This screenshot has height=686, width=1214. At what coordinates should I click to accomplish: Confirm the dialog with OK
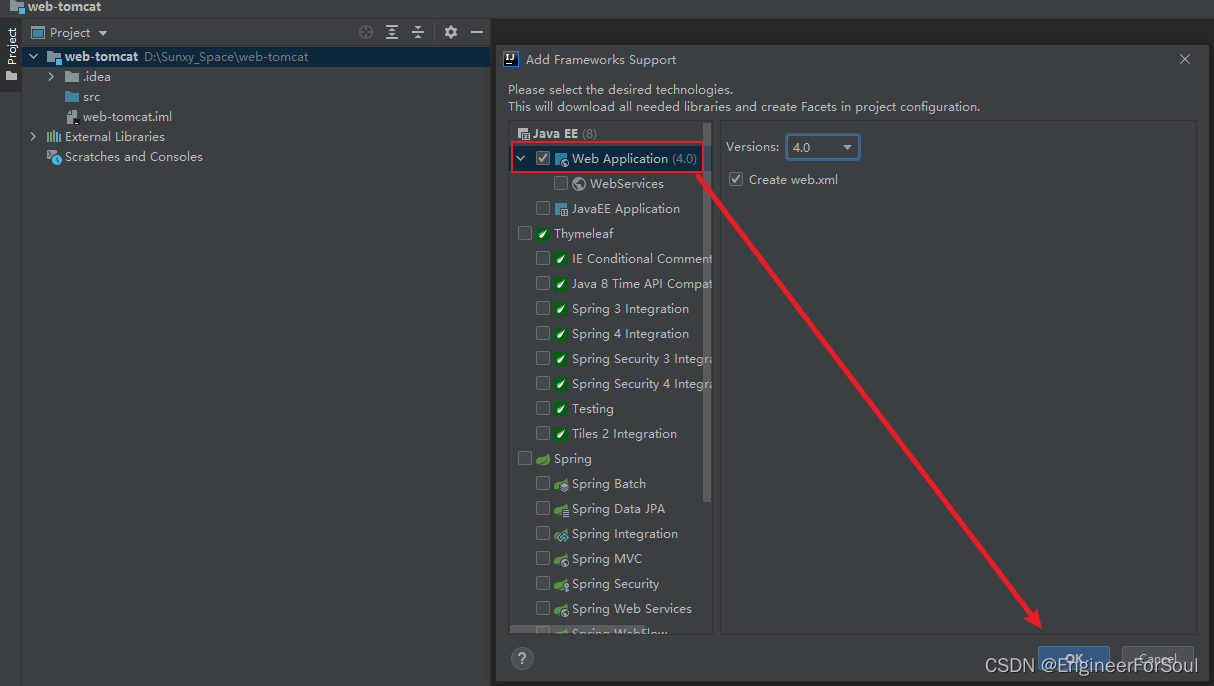1074,659
